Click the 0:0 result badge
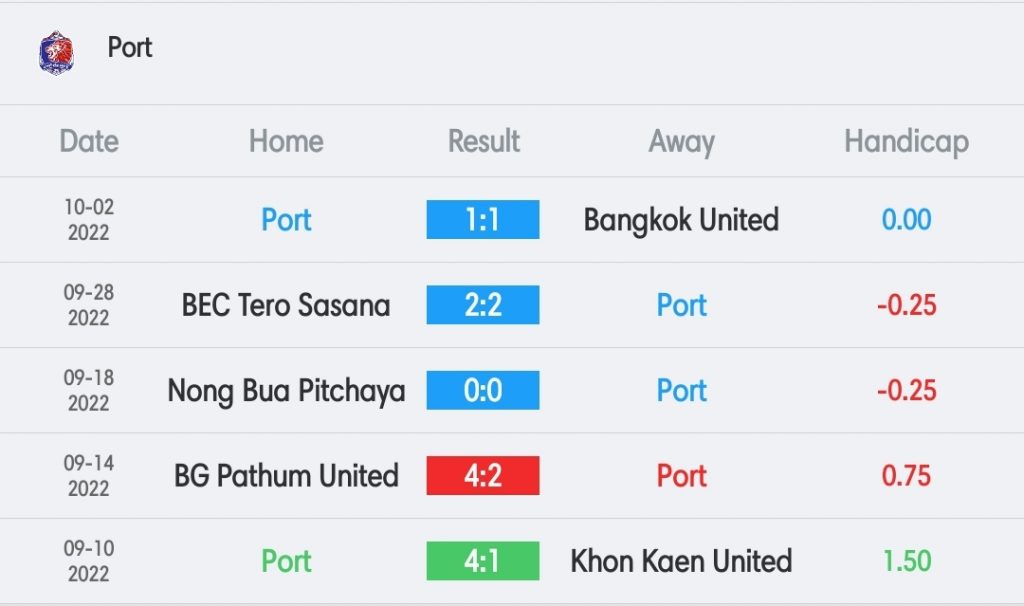This screenshot has height=606, width=1024. point(483,391)
